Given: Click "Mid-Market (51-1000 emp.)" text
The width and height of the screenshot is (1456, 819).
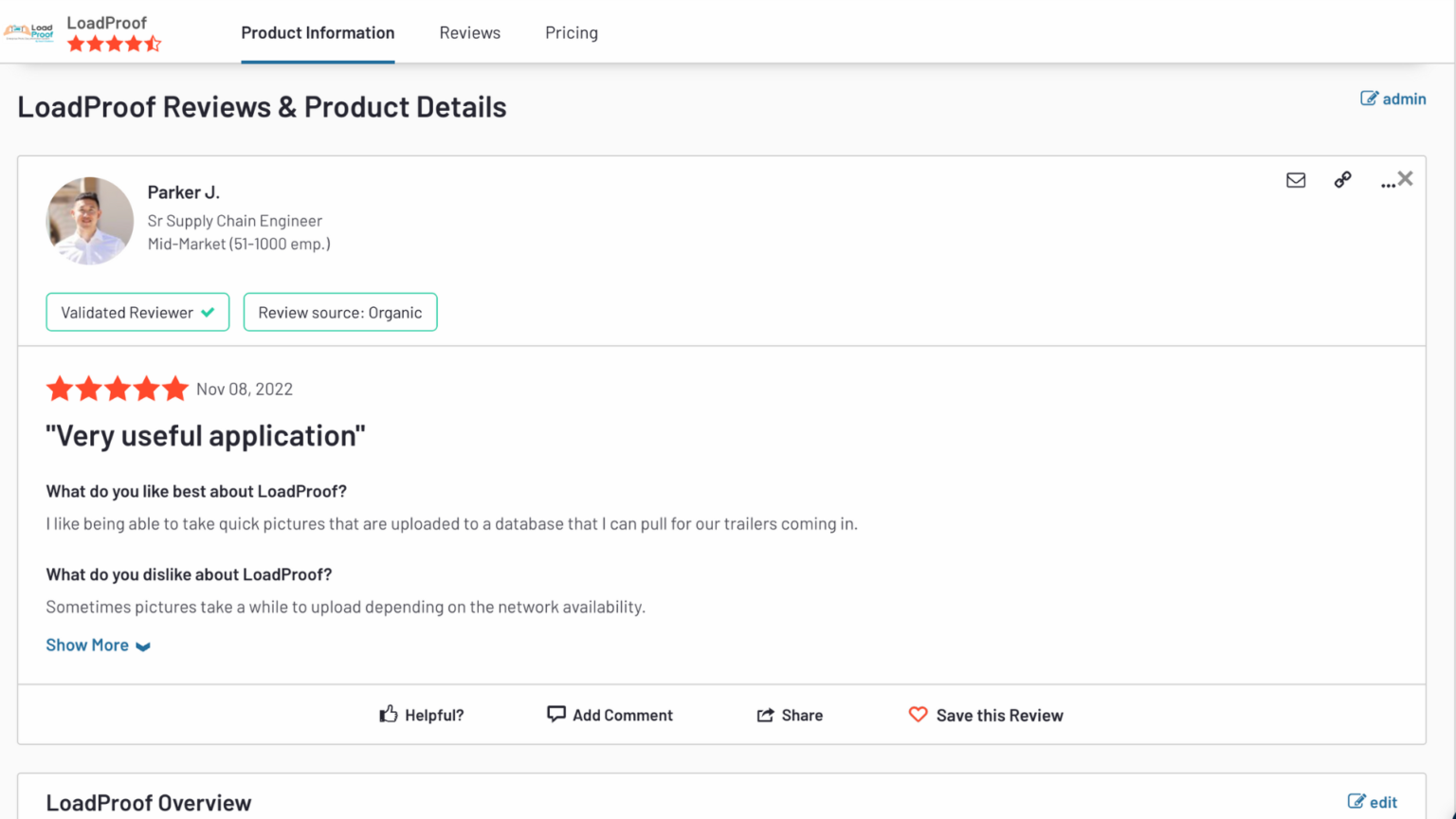Looking at the screenshot, I should pyautogui.click(x=239, y=244).
